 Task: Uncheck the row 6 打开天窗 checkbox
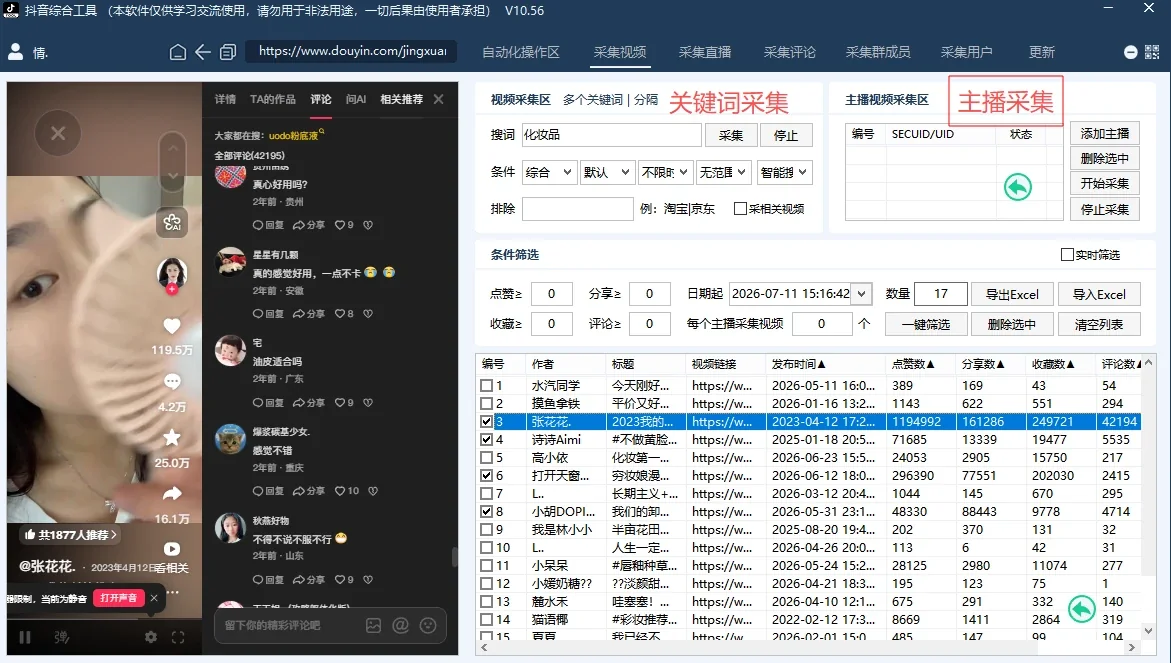(x=486, y=476)
